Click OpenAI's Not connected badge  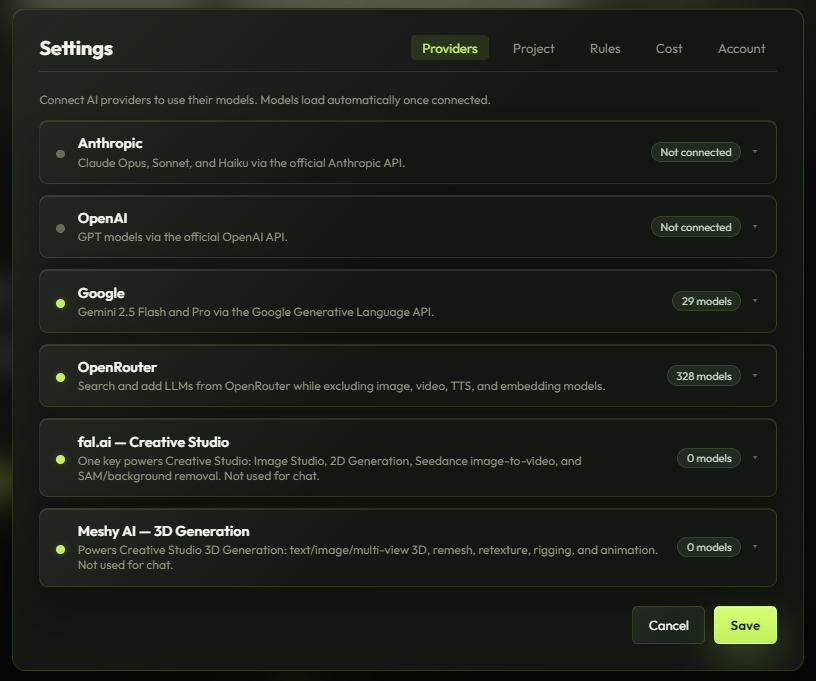696,227
